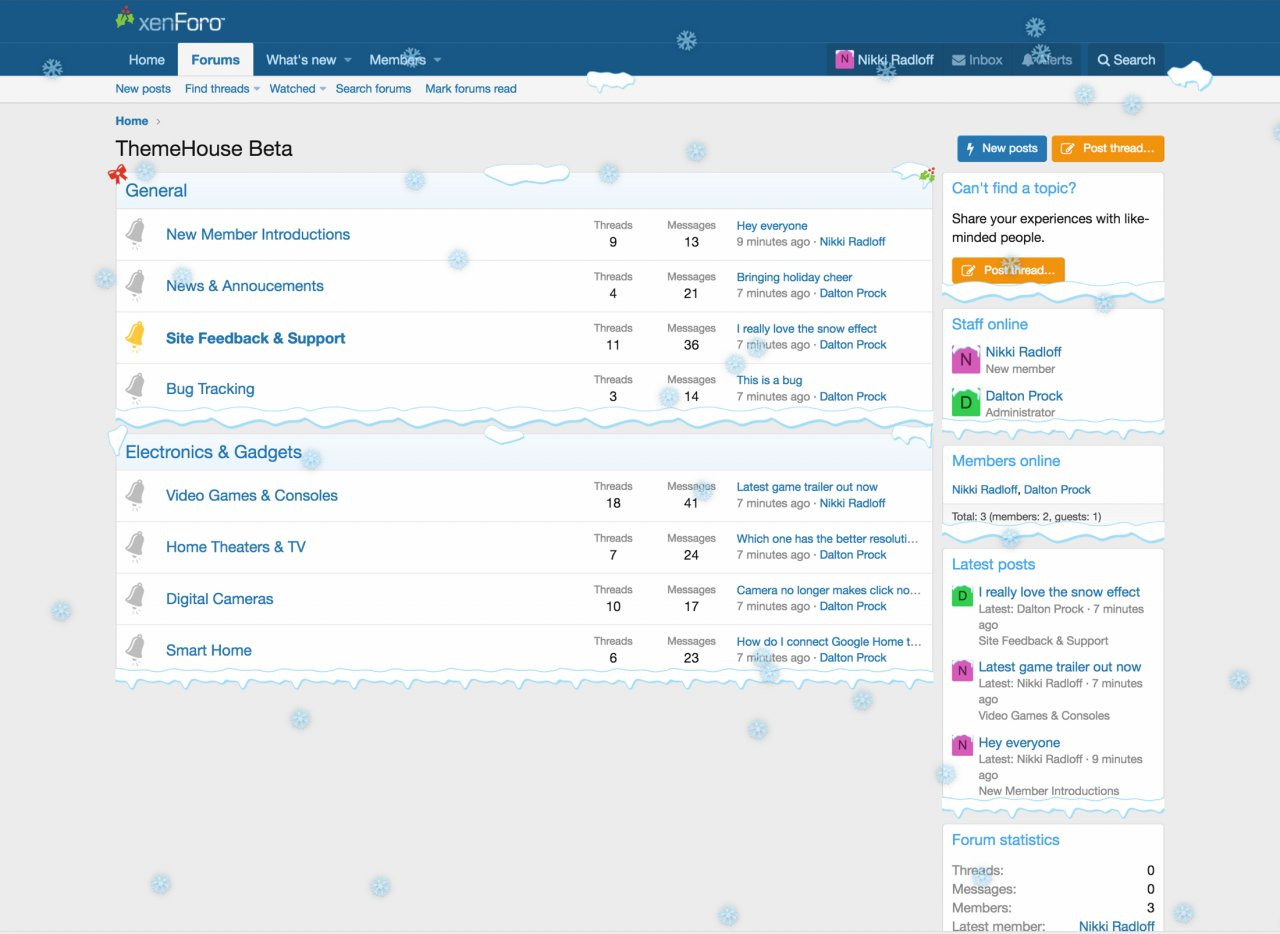The image size is (1280, 934).
Task: Click the bell icon next to Smart Home
Action: [x=135, y=650]
